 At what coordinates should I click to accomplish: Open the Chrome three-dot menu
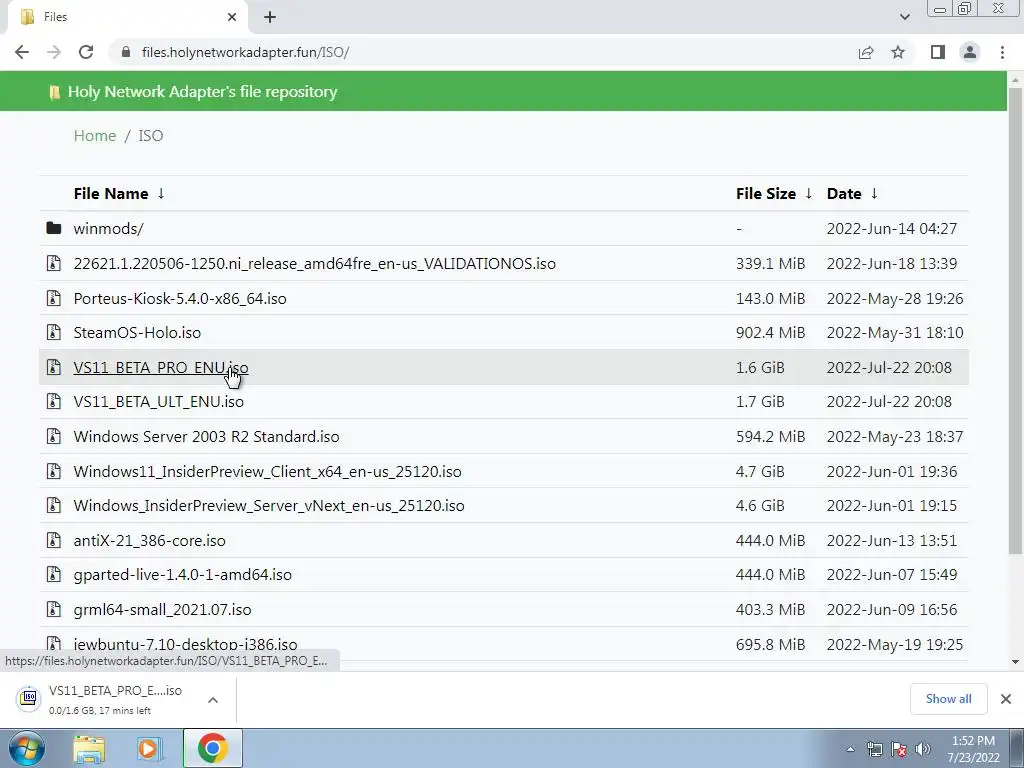(1002, 52)
